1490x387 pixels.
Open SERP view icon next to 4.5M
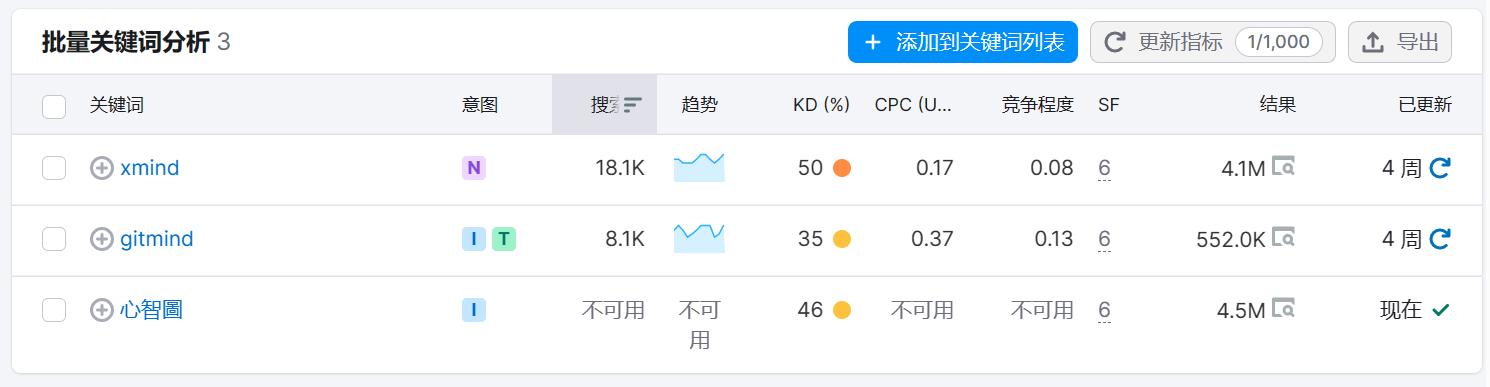[1284, 309]
